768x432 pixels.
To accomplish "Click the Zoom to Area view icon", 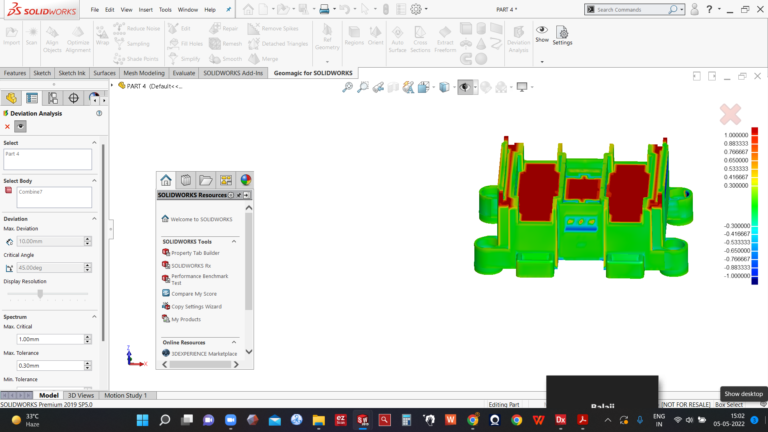I will click(363, 87).
